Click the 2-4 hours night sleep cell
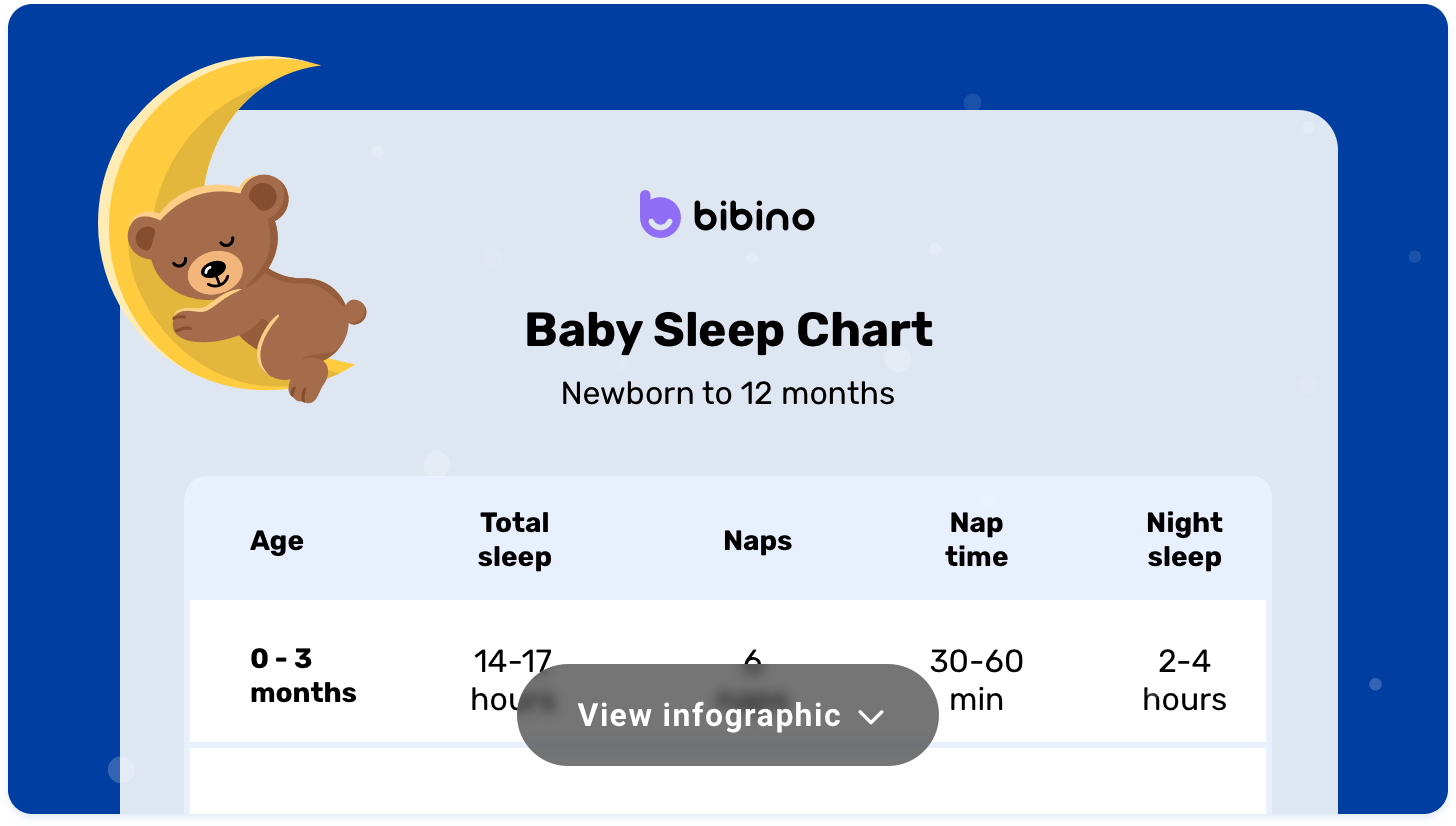 [1185, 680]
